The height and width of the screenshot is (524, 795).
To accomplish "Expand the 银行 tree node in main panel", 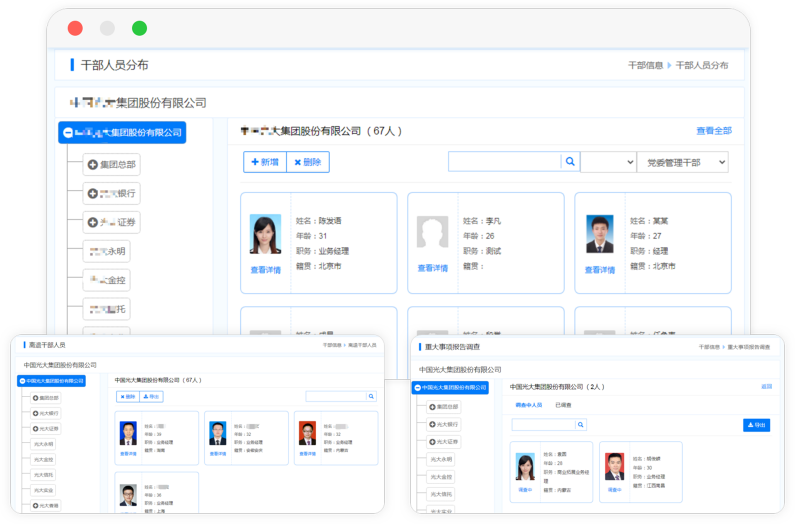I will tap(93, 193).
